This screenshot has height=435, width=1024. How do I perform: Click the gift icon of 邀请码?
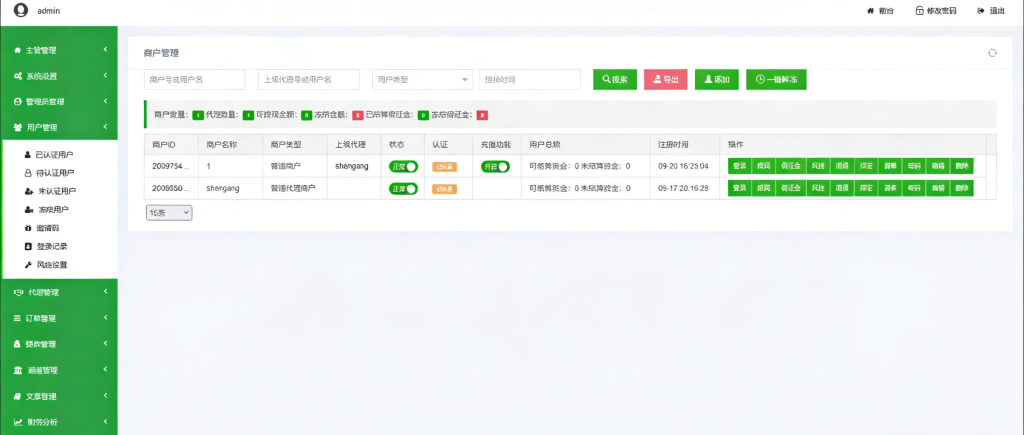point(27,228)
